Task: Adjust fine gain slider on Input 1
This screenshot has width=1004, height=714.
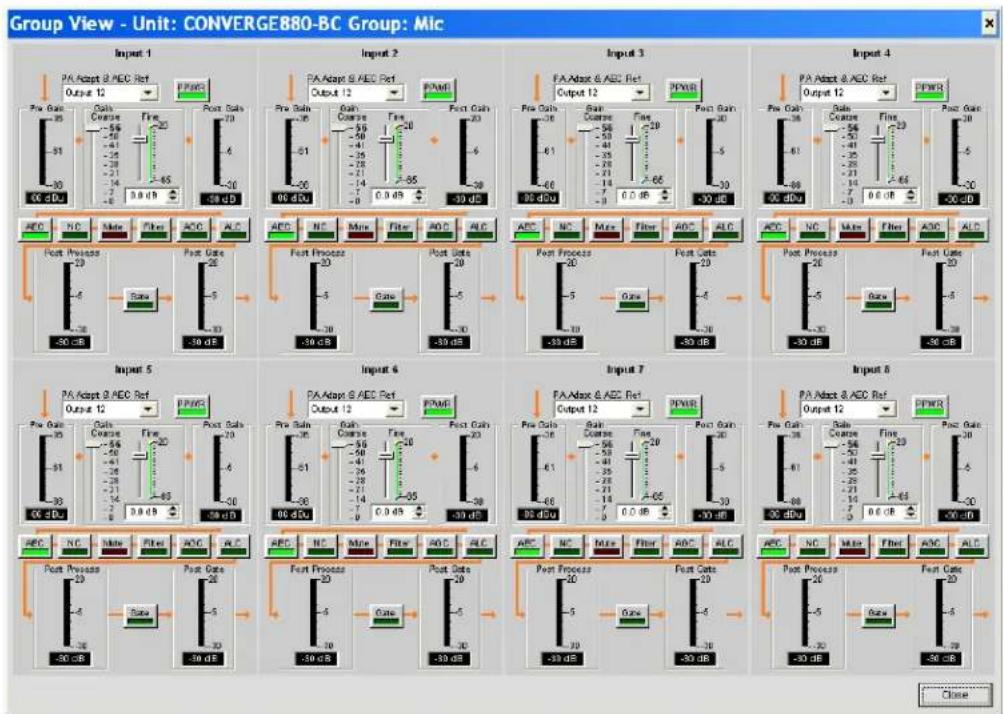Action: coord(140,140)
